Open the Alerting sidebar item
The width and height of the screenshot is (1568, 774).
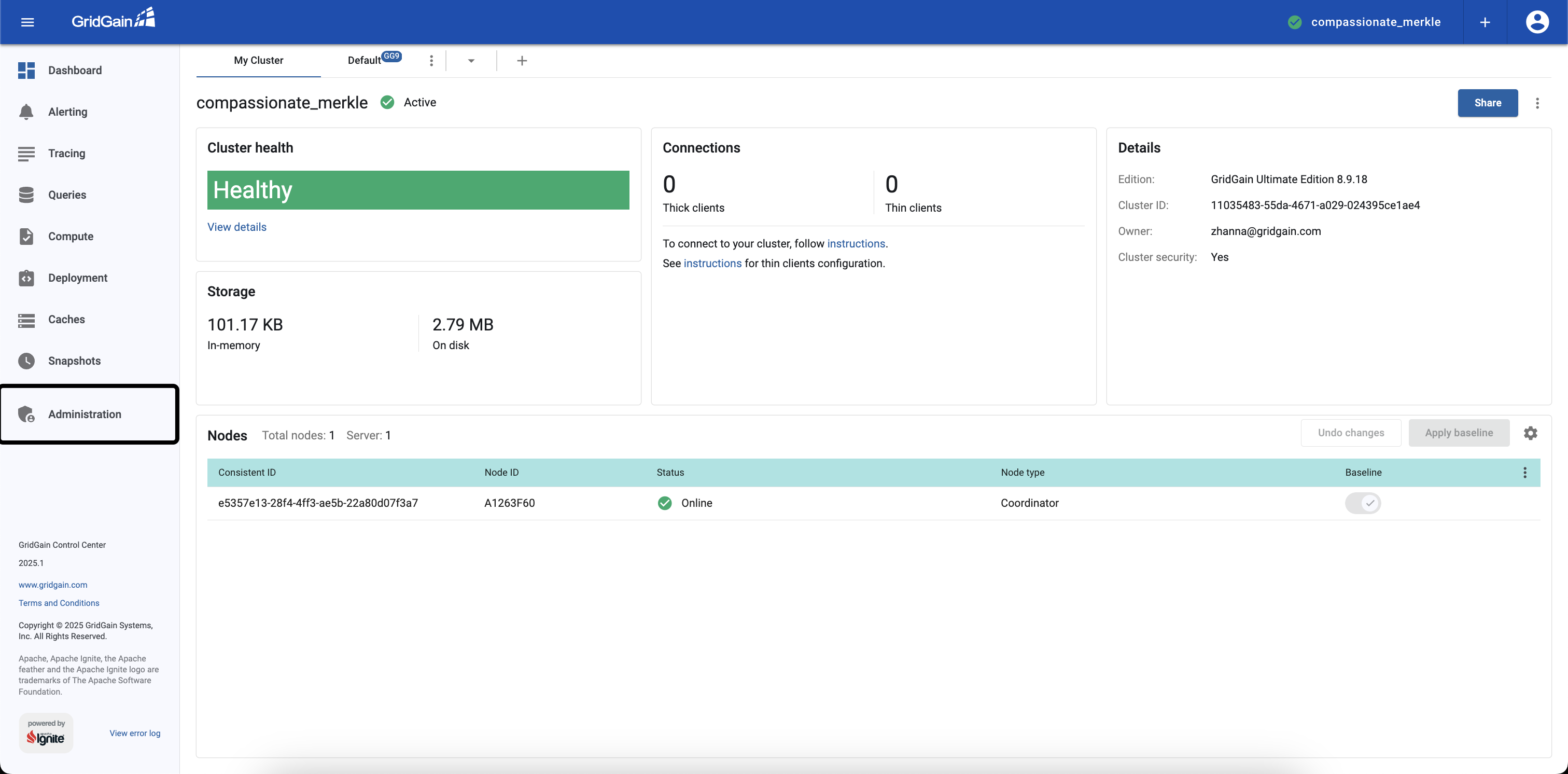click(x=90, y=112)
